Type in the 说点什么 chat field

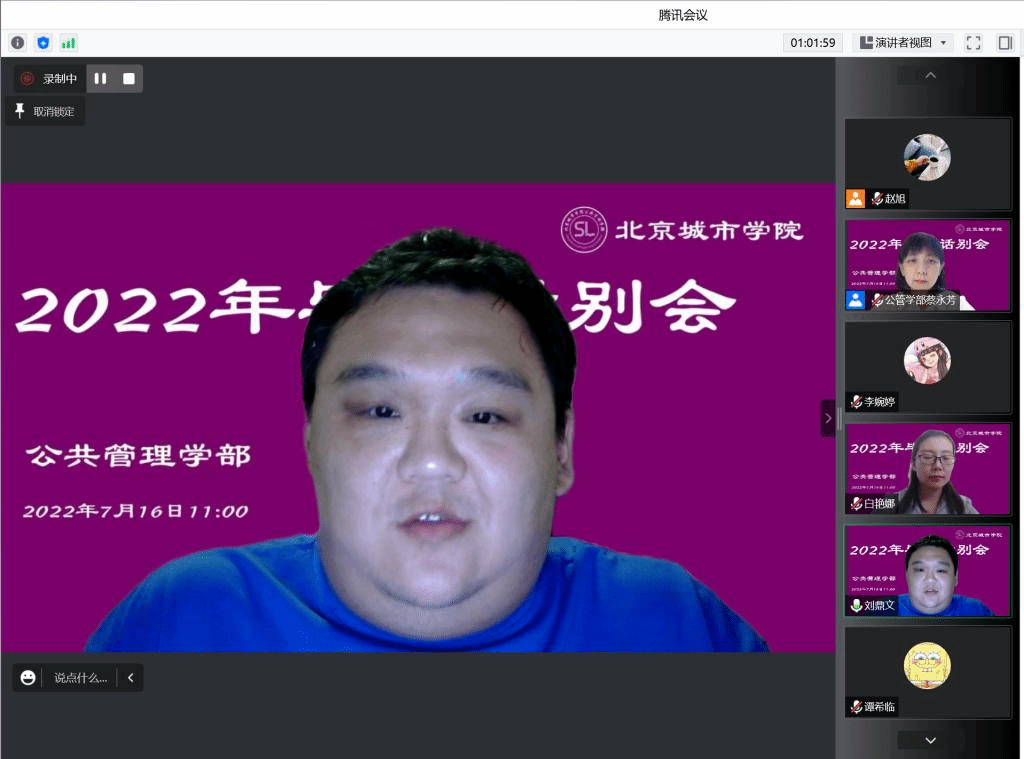click(x=79, y=677)
